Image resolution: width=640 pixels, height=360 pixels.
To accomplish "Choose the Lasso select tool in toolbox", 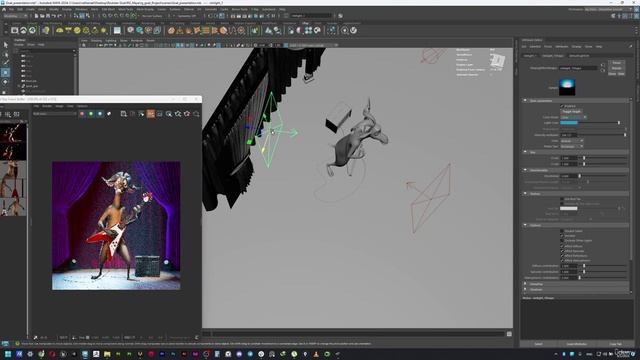I will point(5,54).
